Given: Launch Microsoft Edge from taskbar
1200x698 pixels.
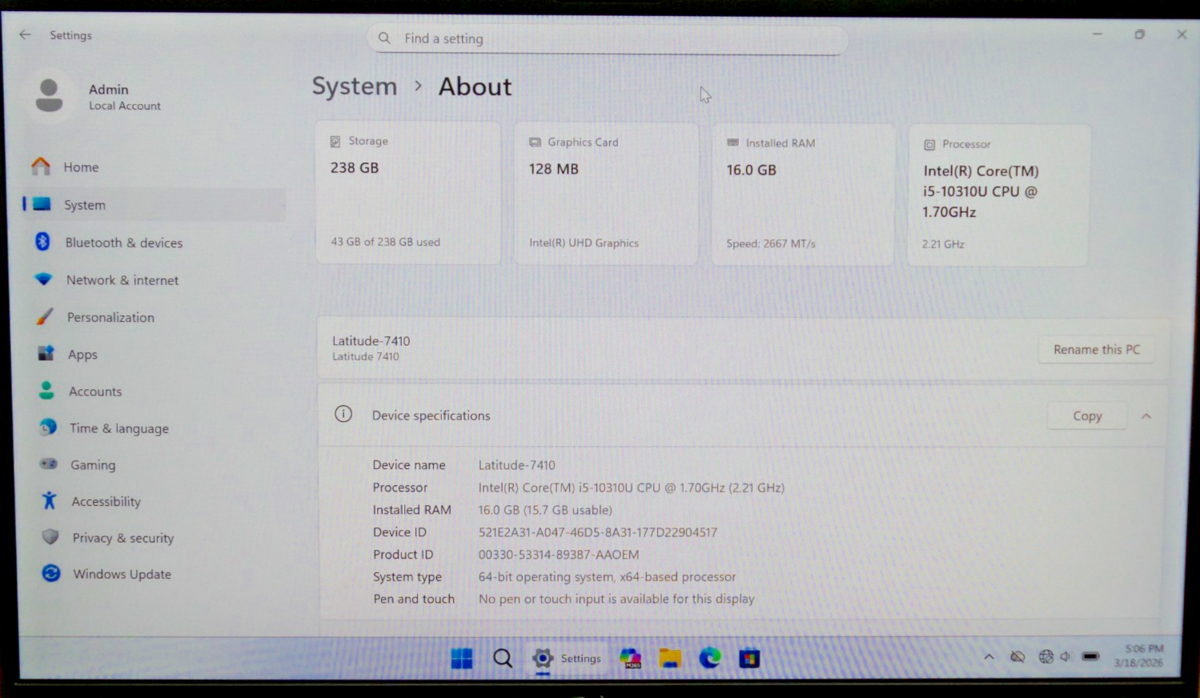Looking at the screenshot, I should pos(710,658).
